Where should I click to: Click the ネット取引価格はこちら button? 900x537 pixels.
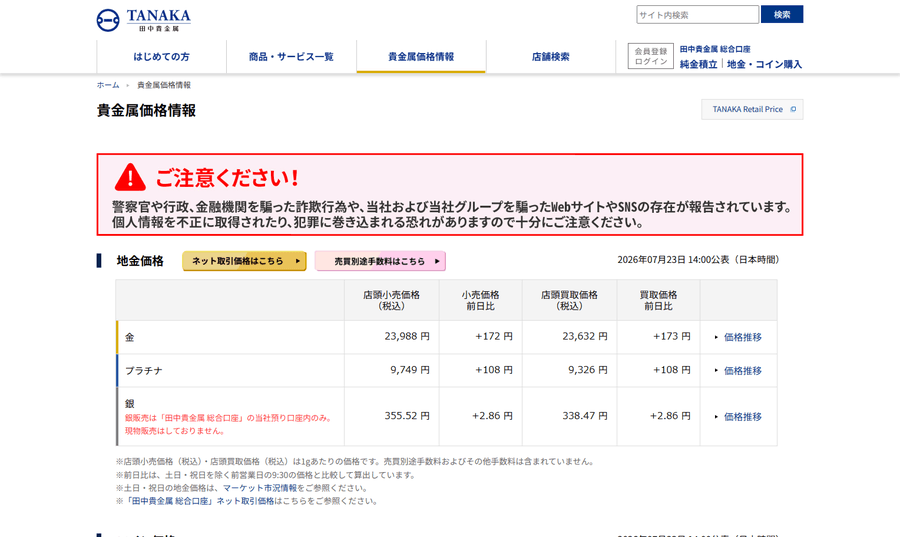[245, 261]
